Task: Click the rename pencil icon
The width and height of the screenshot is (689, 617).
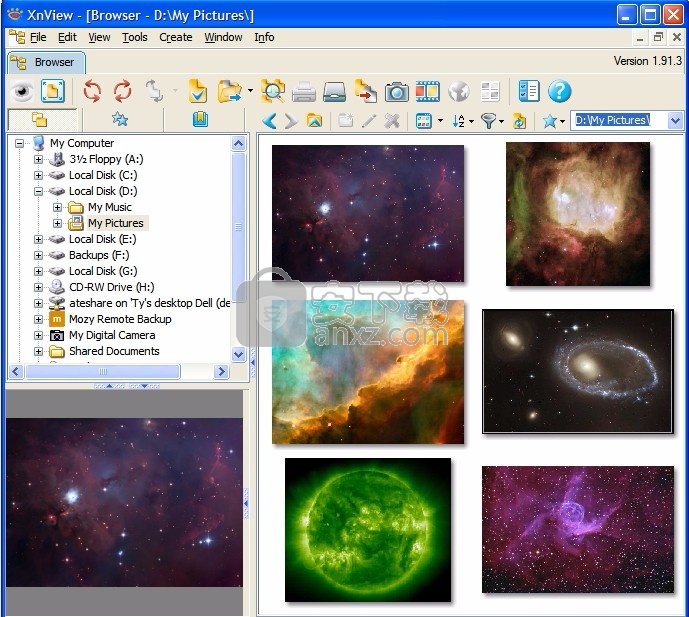Action: point(369,120)
